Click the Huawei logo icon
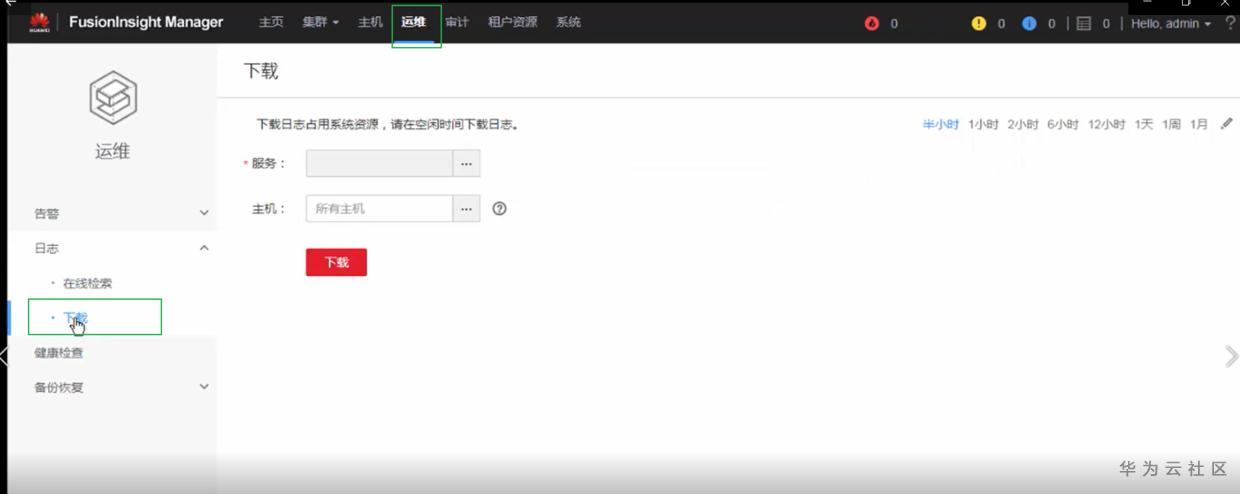Viewport: 1240px width, 494px height. click(39, 22)
